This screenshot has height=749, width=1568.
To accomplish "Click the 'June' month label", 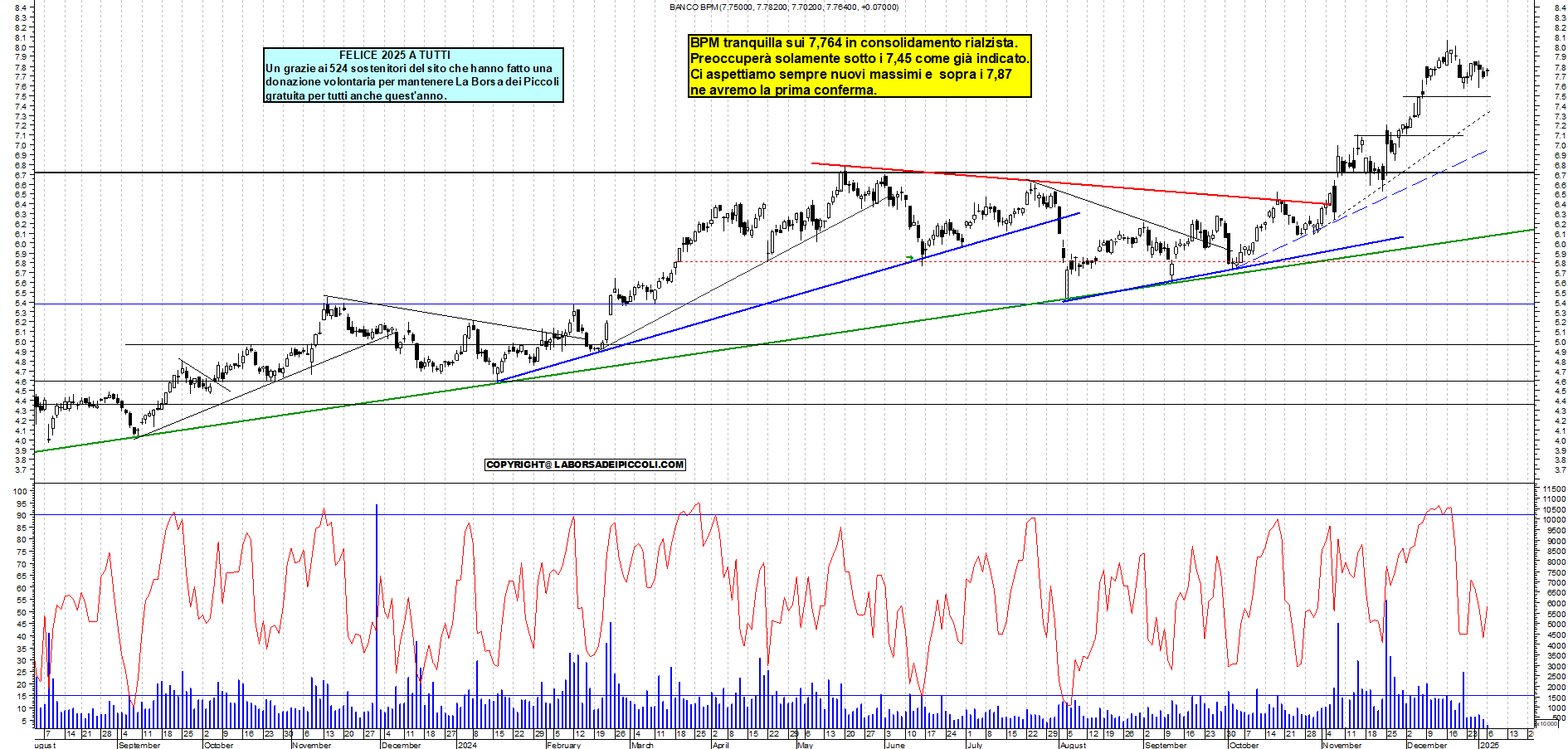I will [895, 745].
